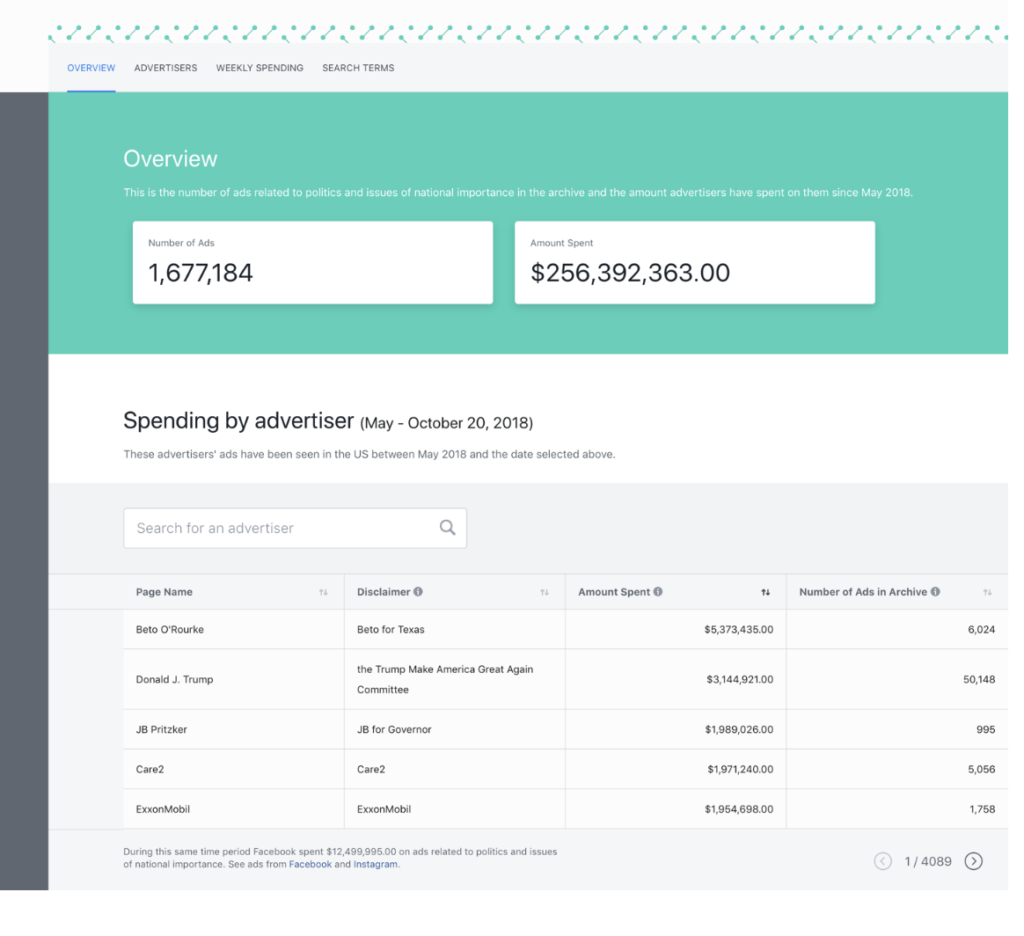The height and width of the screenshot is (936, 1024).
Task: Go to next page arrow
Action: (x=973, y=861)
